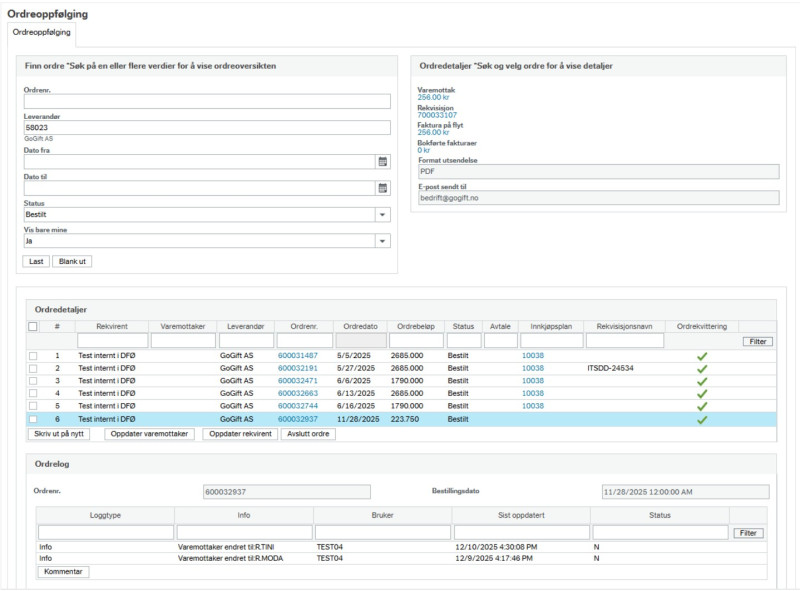Viewport: 800px width, 591px height.
Task: Click green checkmark for order 600032937
Action: [x=702, y=420]
